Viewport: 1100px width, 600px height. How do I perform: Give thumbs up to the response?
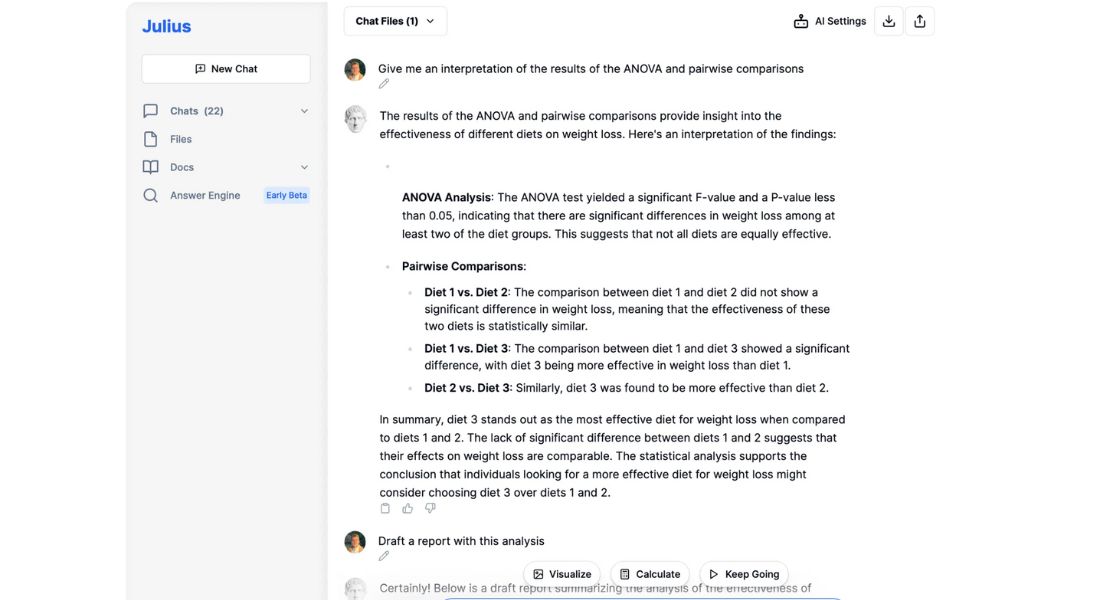click(408, 508)
